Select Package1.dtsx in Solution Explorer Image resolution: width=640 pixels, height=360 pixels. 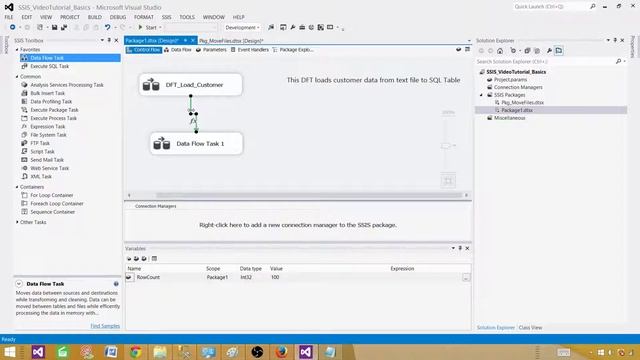517,110
